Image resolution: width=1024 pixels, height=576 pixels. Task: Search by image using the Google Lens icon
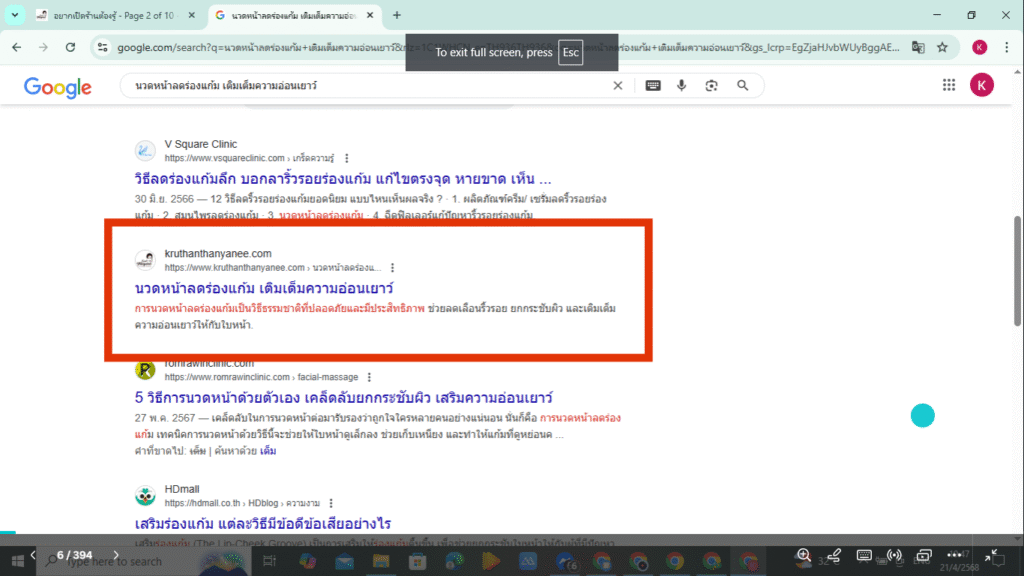point(710,85)
